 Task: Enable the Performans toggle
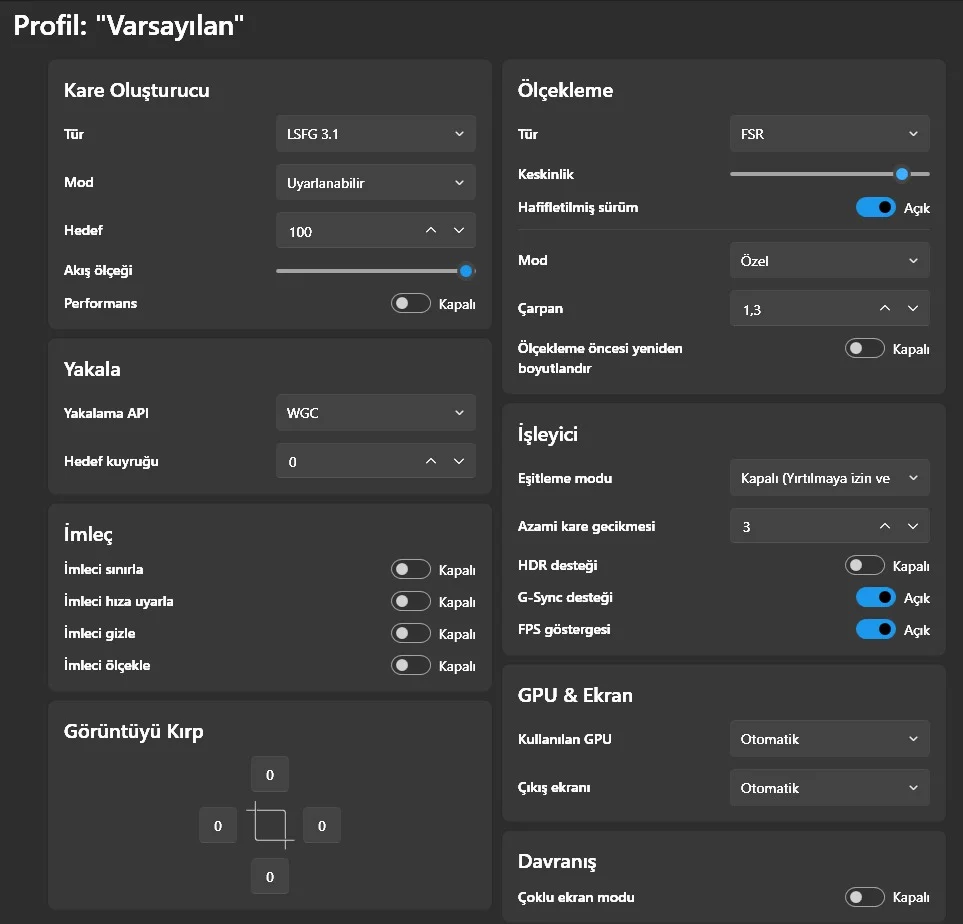coord(411,304)
